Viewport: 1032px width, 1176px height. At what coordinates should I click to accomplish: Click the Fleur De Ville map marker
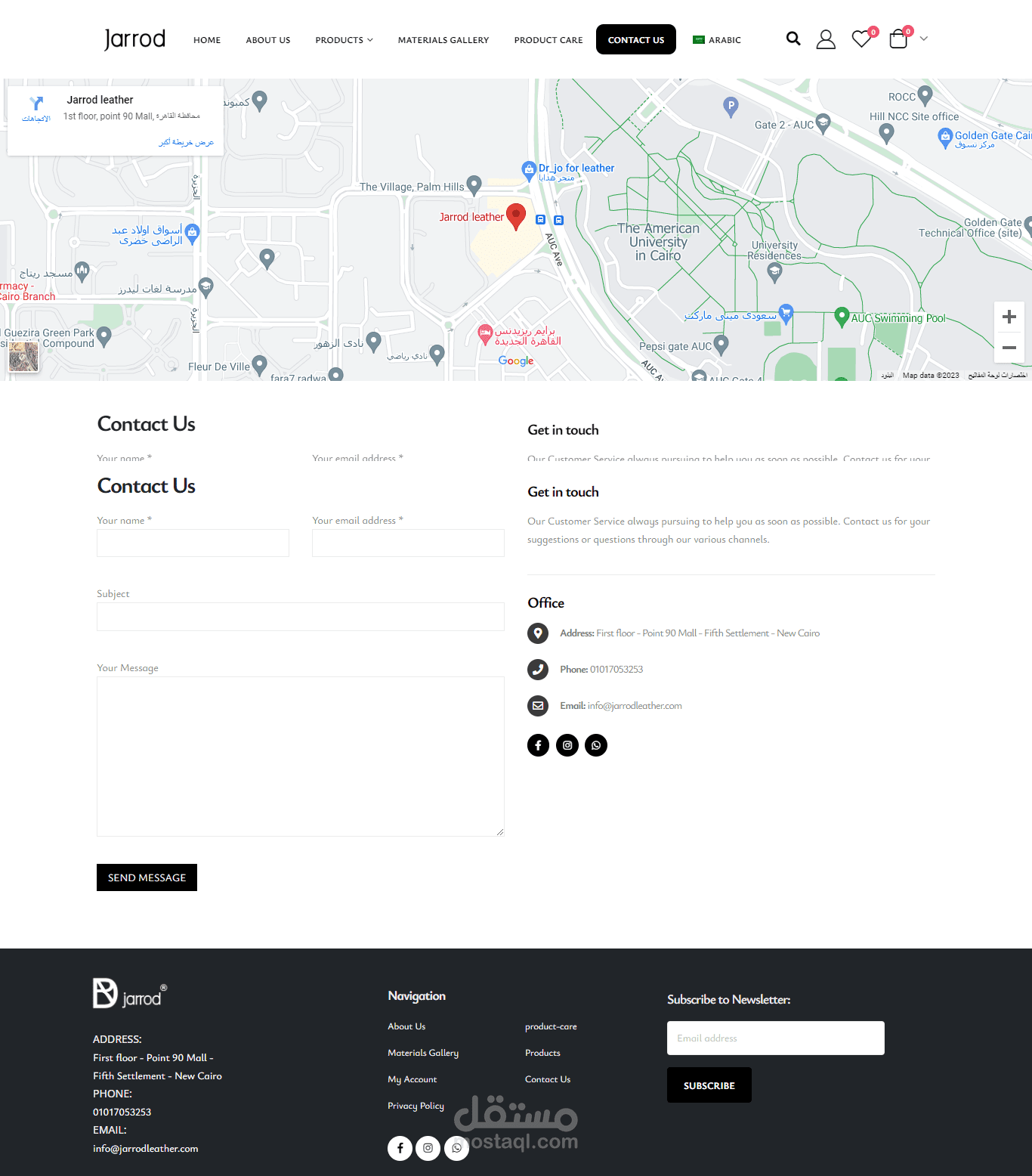[x=260, y=365]
